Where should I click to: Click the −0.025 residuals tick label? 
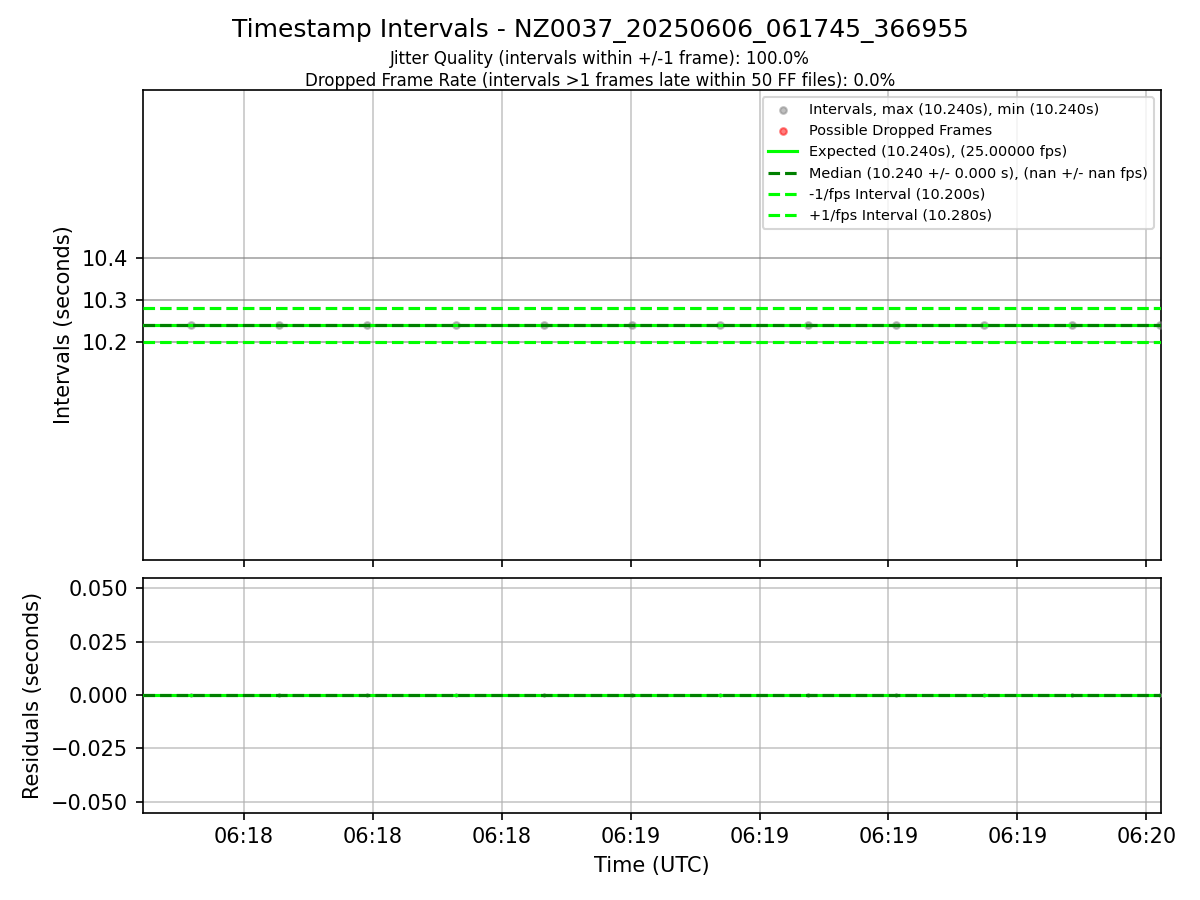click(x=88, y=749)
